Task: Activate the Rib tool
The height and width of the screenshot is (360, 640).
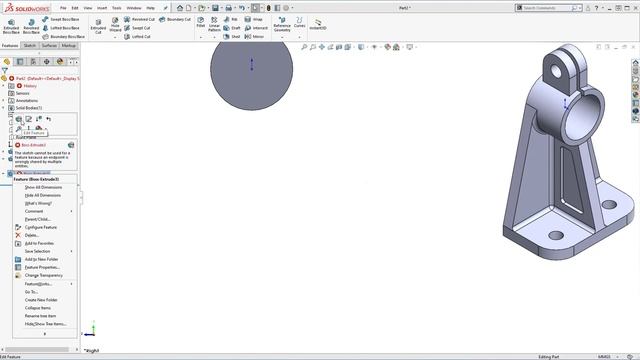Action: (x=230, y=19)
